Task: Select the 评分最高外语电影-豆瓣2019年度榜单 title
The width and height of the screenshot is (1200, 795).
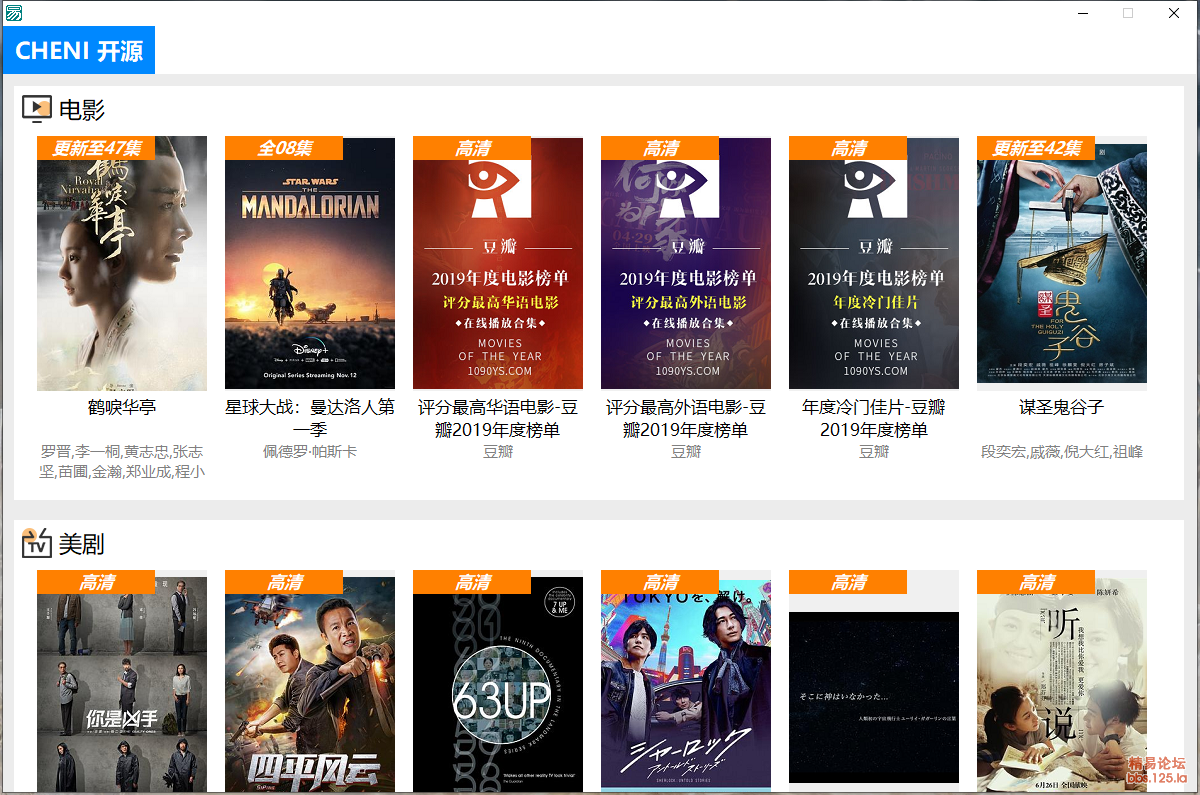Action: tap(686, 418)
